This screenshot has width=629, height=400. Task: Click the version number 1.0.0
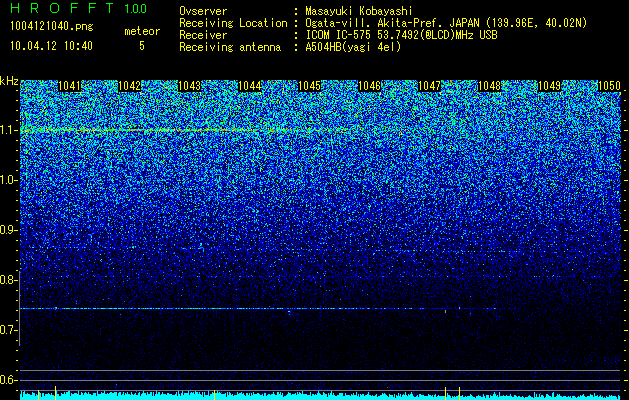(136, 9)
